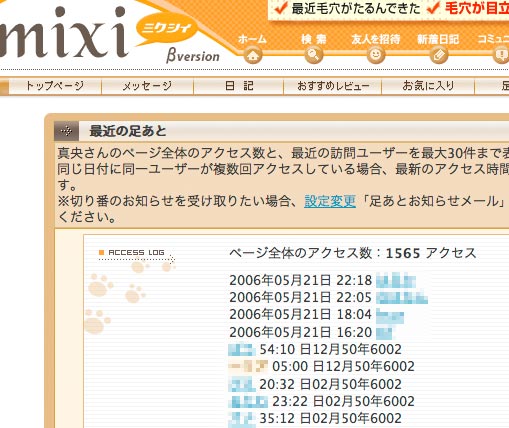Viewport: 509px width, 428px height.
Task: Click the ACCESS LOG label
Action: pos(136,252)
